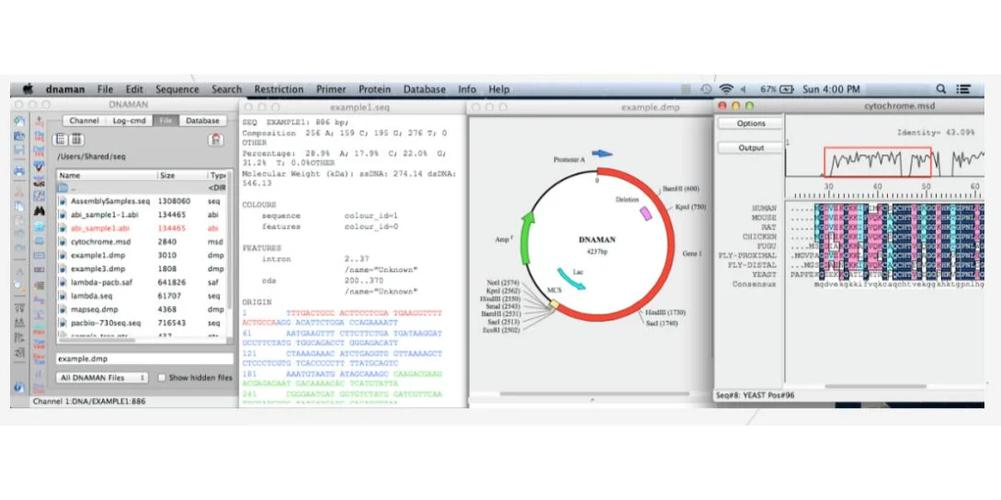Click the KpnI (750) site label
Viewport: 1001px width, 500px height.
(691, 207)
